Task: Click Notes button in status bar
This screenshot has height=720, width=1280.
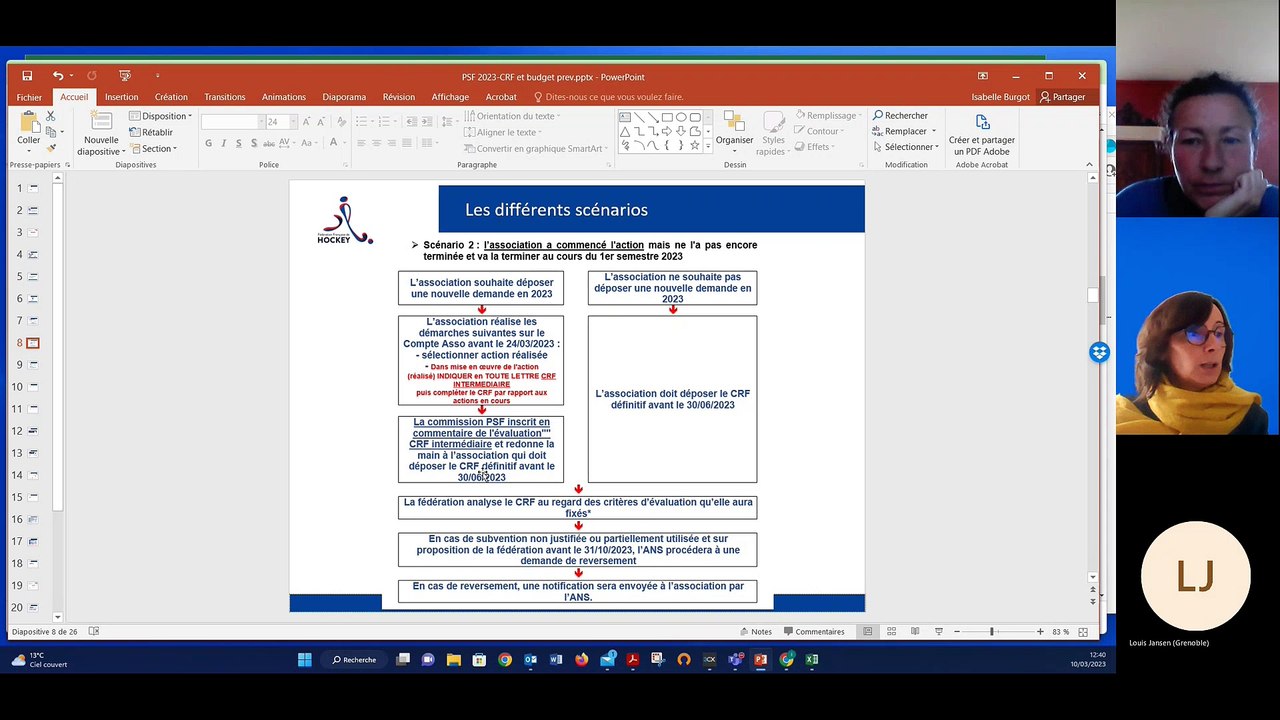Action: (756, 632)
